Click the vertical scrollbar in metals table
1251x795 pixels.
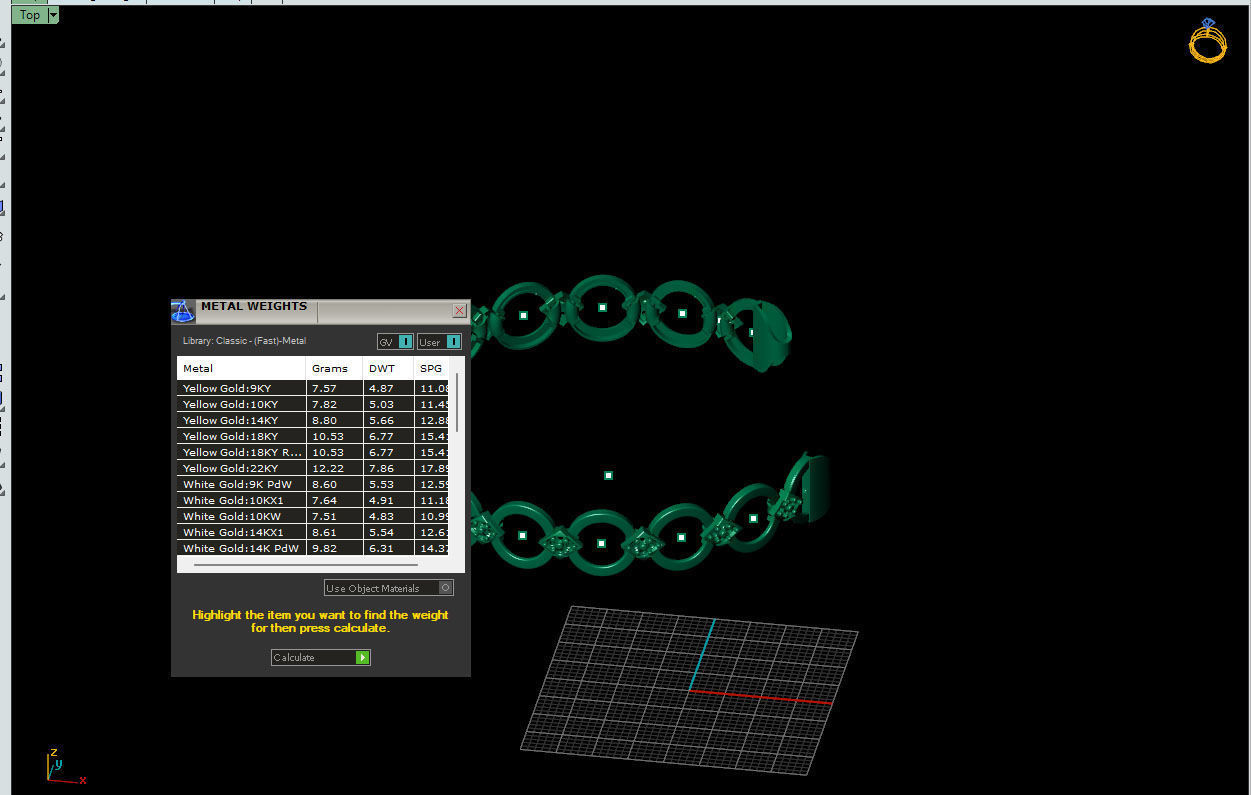pos(458,402)
